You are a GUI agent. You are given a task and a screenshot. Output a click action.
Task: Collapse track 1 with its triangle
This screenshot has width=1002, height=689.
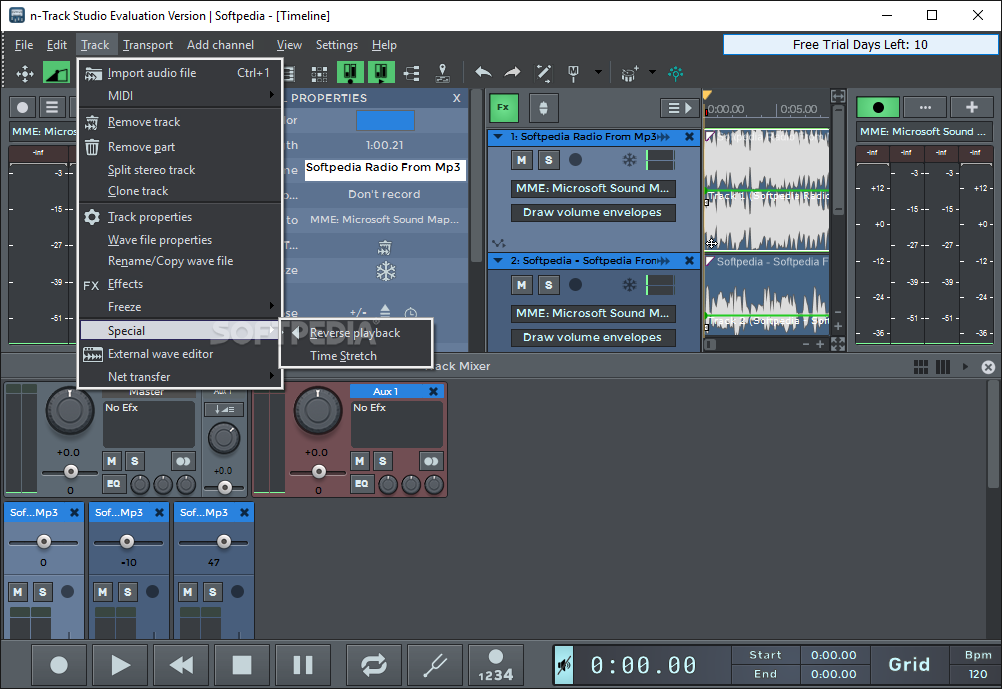[497, 136]
